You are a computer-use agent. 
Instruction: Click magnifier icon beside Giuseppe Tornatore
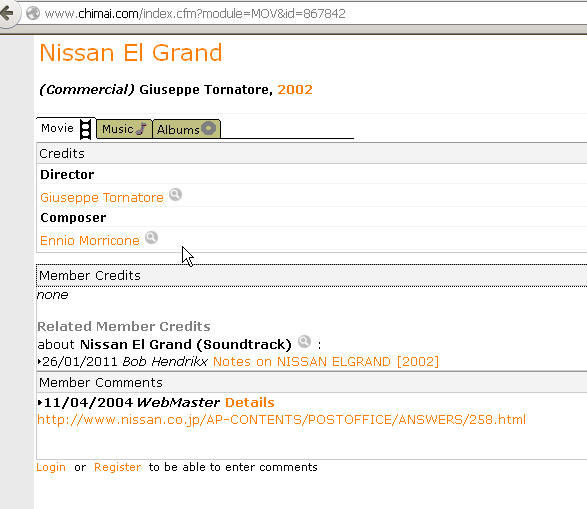coord(175,195)
